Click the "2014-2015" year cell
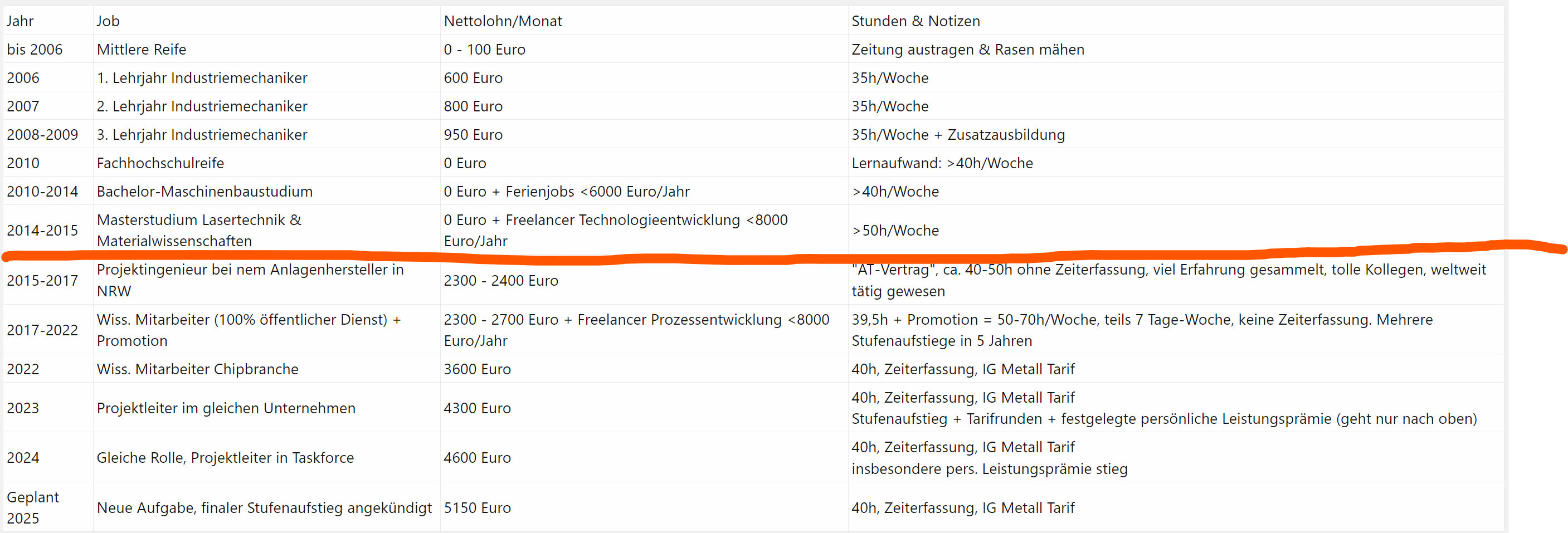This screenshot has width=1568, height=533. [x=42, y=231]
